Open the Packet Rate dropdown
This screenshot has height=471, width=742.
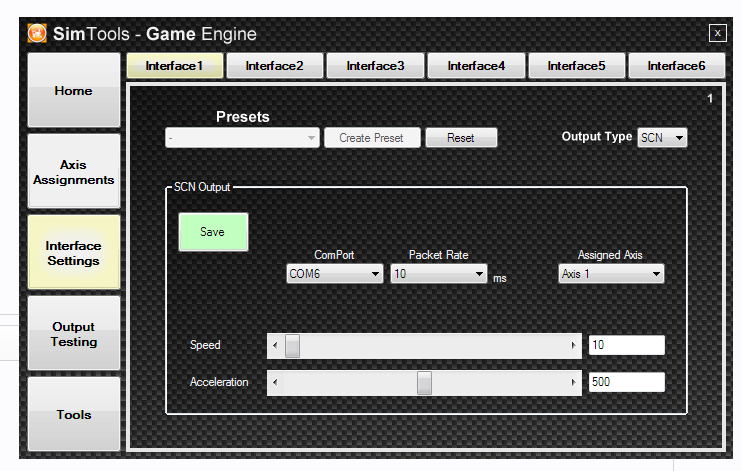click(439, 274)
